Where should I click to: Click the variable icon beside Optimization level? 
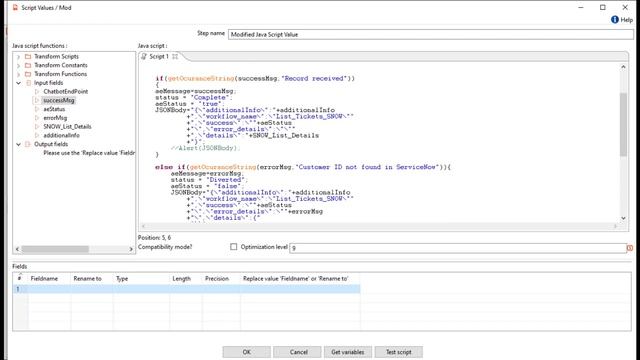[630, 248]
